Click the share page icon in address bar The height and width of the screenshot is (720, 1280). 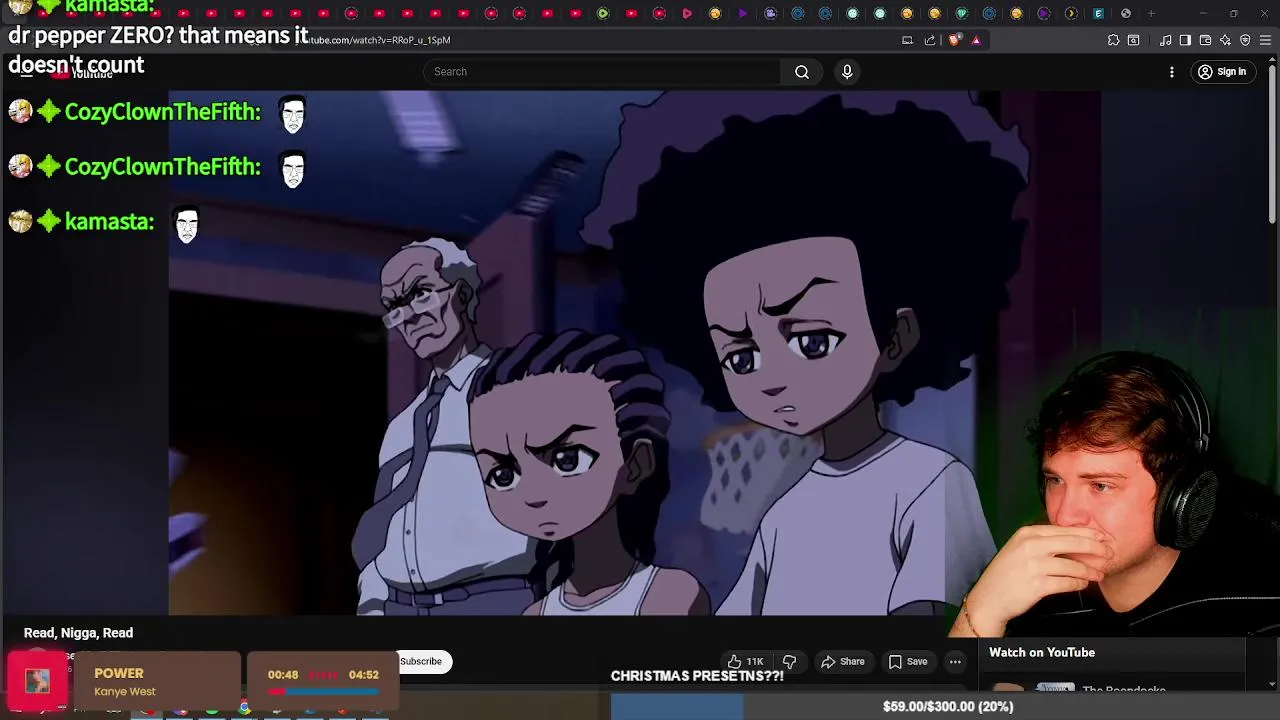point(930,40)
